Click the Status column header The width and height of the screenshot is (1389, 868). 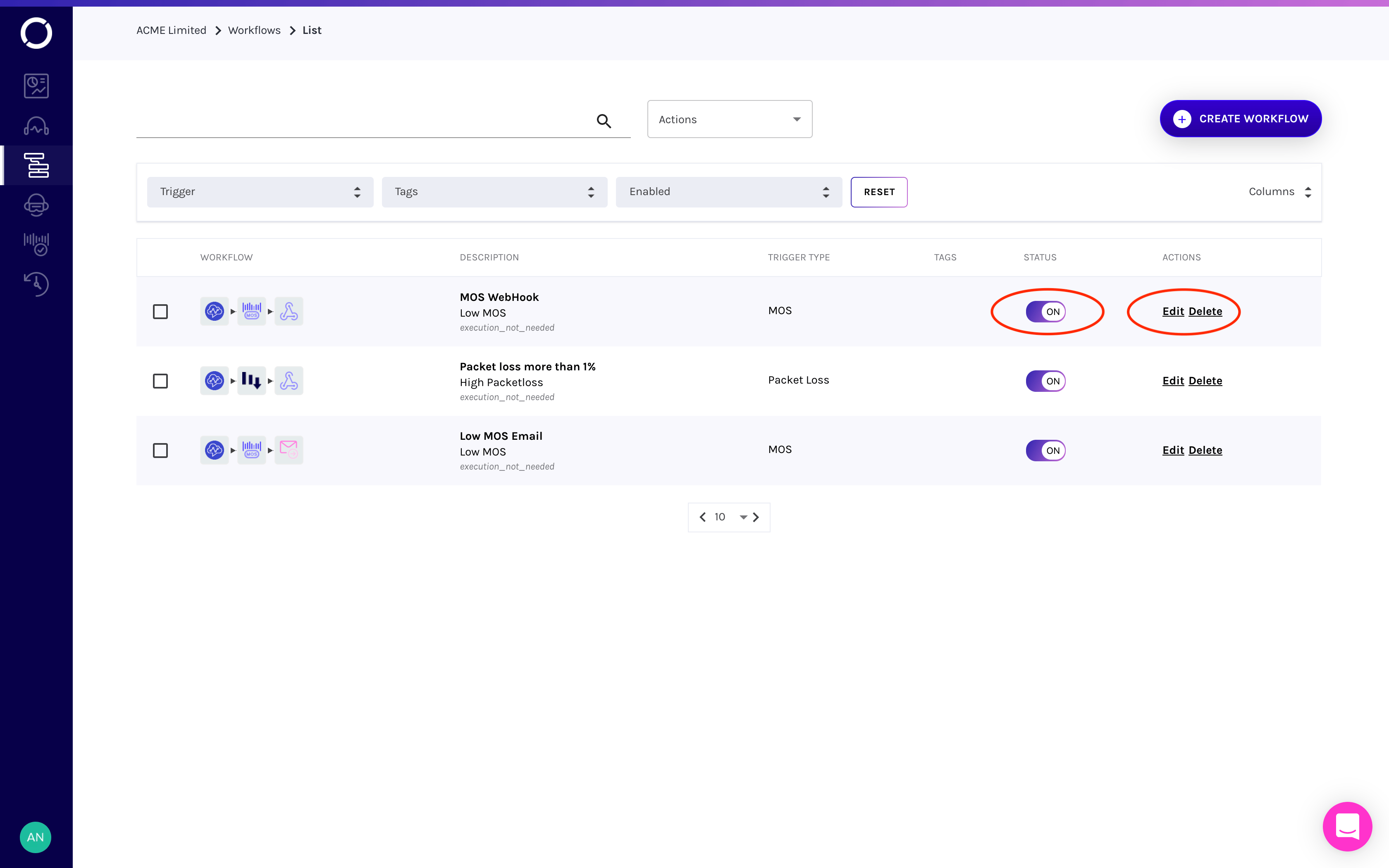coord(1039,257)
